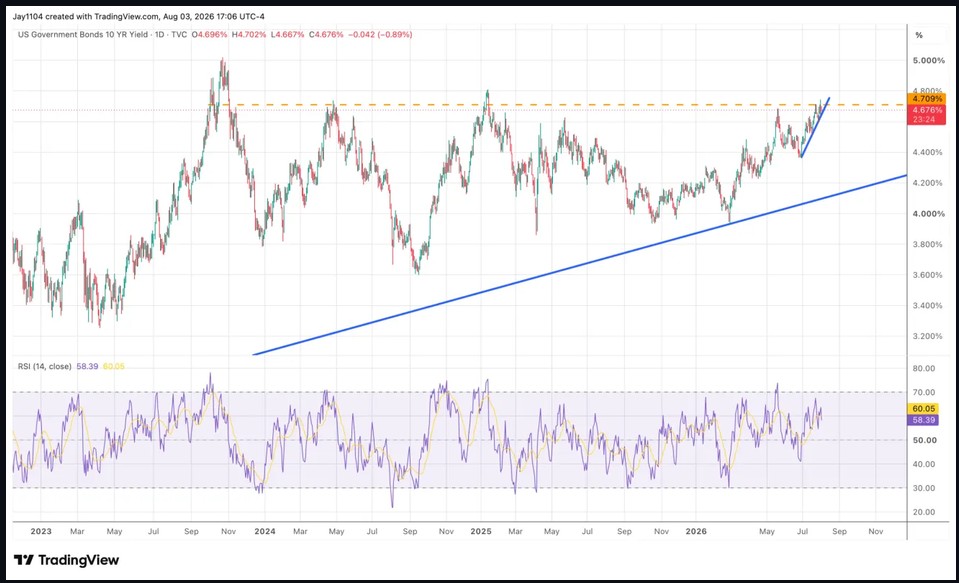Viewport: 959px width, 583px height.
Task: Click the 3.400% price axis label
Action: pos(928,305)
